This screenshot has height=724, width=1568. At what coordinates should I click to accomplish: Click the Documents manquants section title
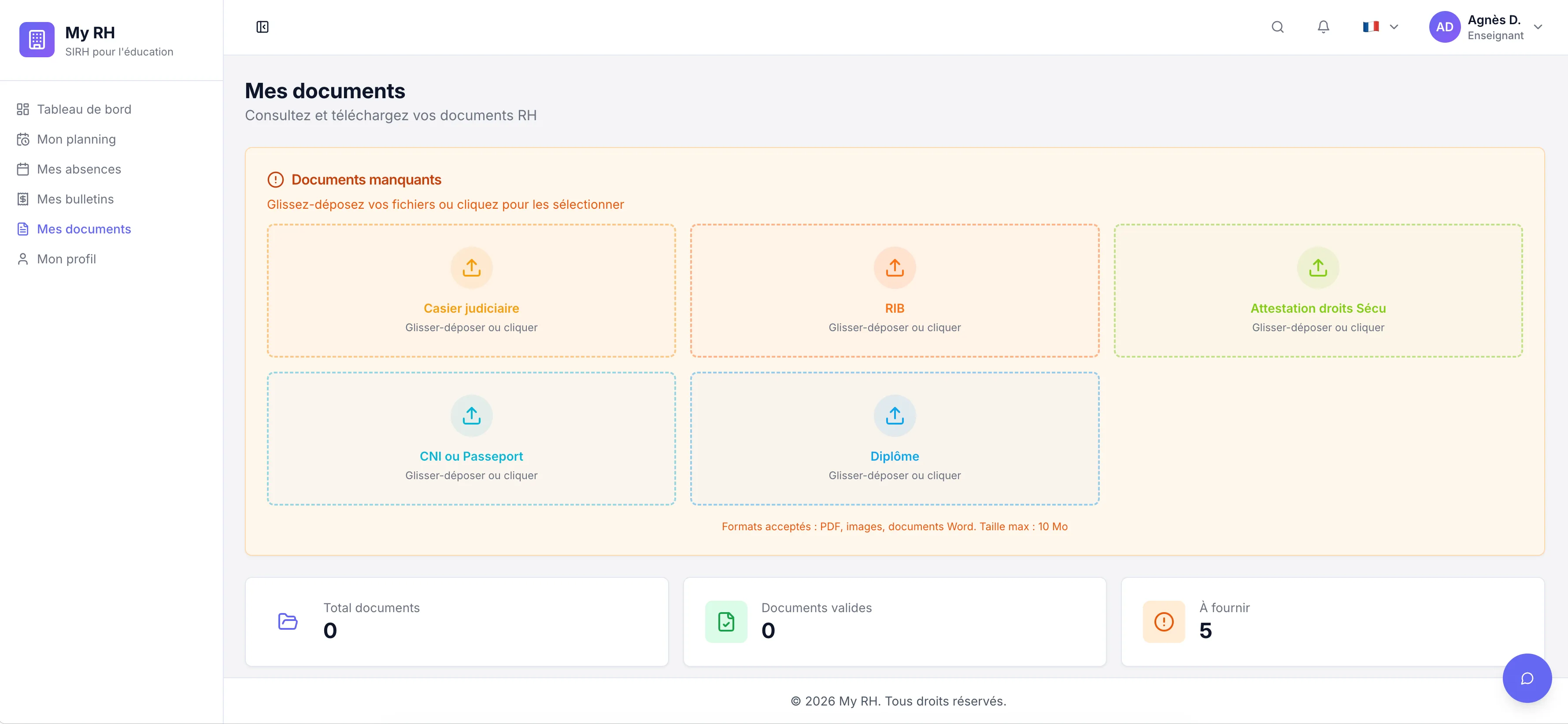click(x=366, y=180)
